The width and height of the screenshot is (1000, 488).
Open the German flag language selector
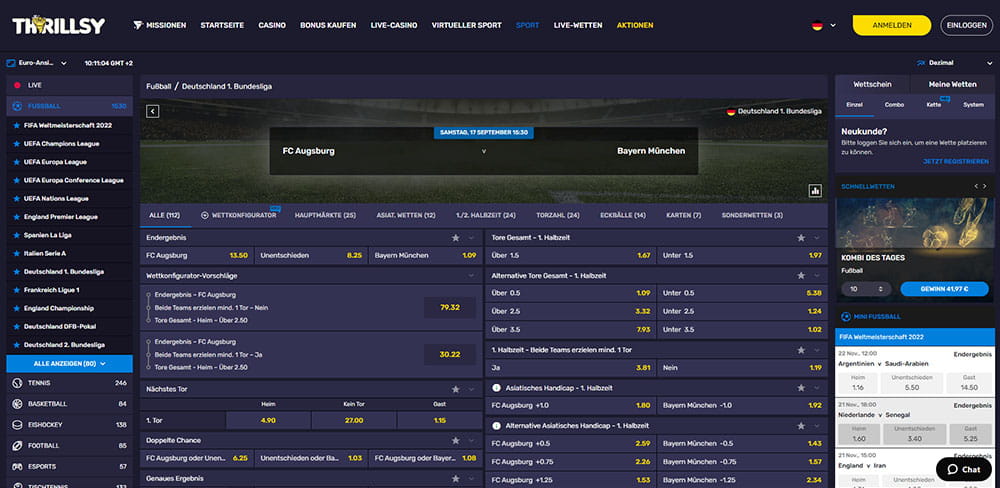point(823,26)
